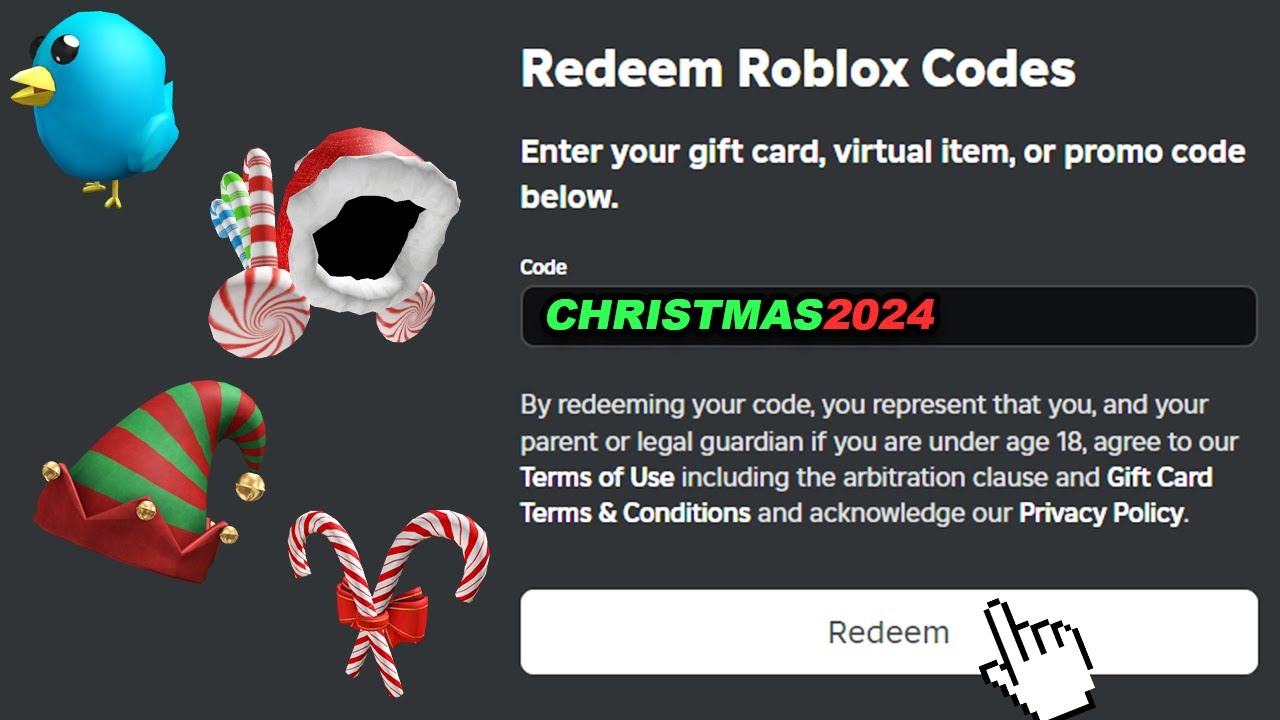Open the Terms of Use link
This screenshot has height=720, width=1280.
click(x=597, y=477)
